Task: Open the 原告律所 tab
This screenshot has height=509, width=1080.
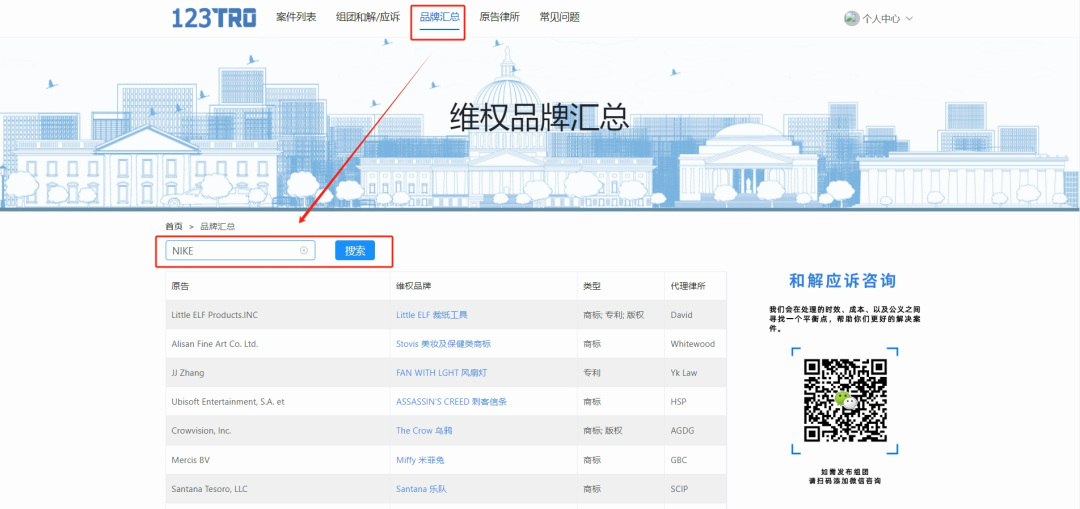Action: 499,17
